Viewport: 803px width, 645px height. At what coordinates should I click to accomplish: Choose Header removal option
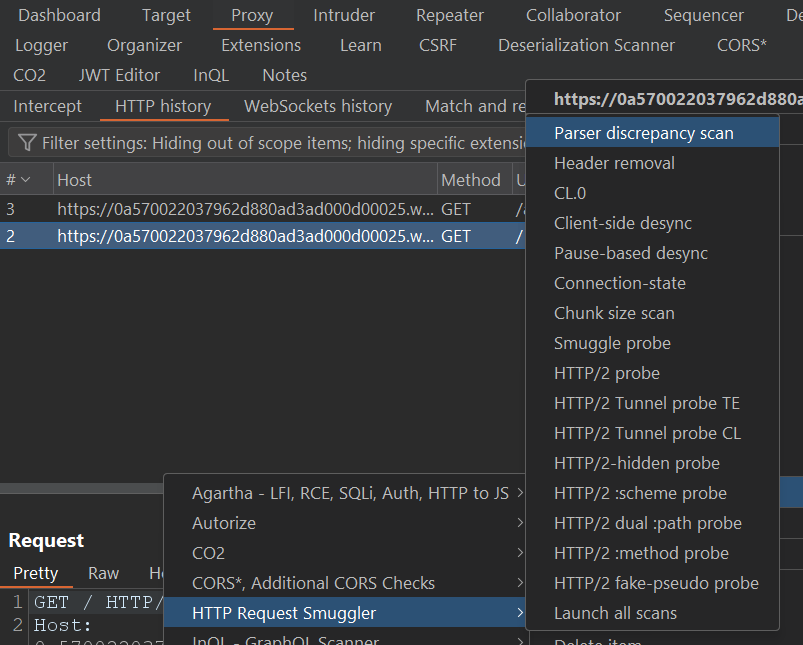614,163
